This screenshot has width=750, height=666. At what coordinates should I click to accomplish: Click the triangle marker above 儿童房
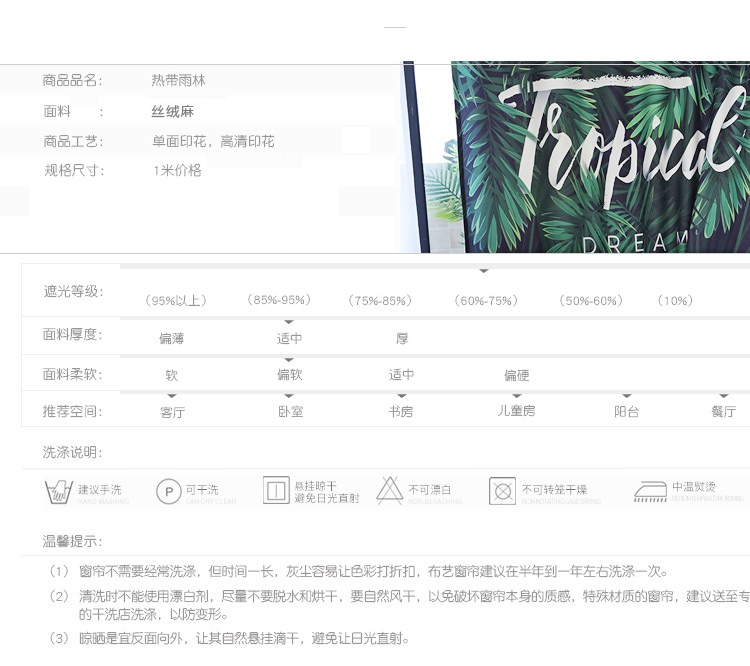[x=517, y=396]
